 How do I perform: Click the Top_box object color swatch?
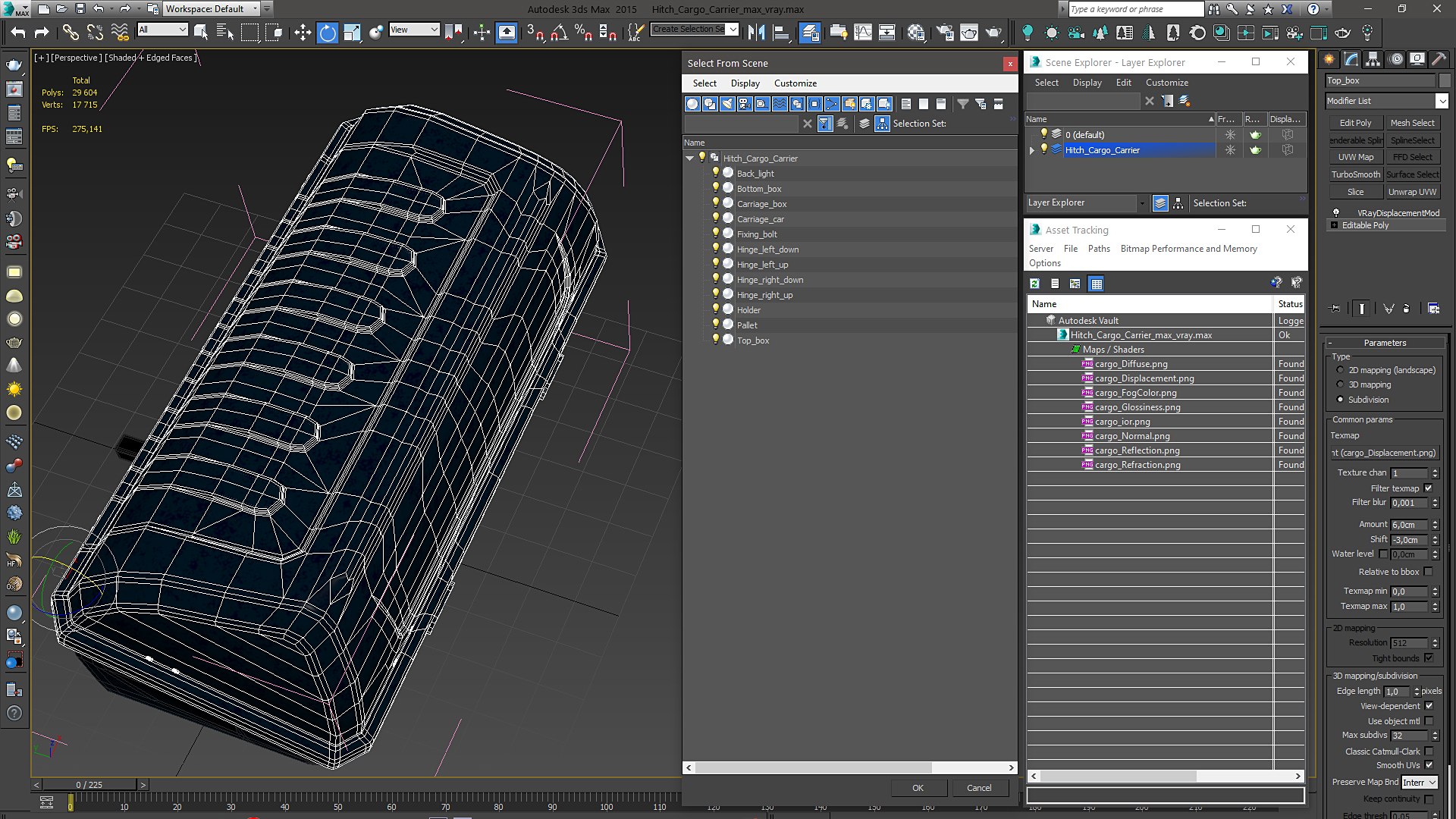[1444, 80]
